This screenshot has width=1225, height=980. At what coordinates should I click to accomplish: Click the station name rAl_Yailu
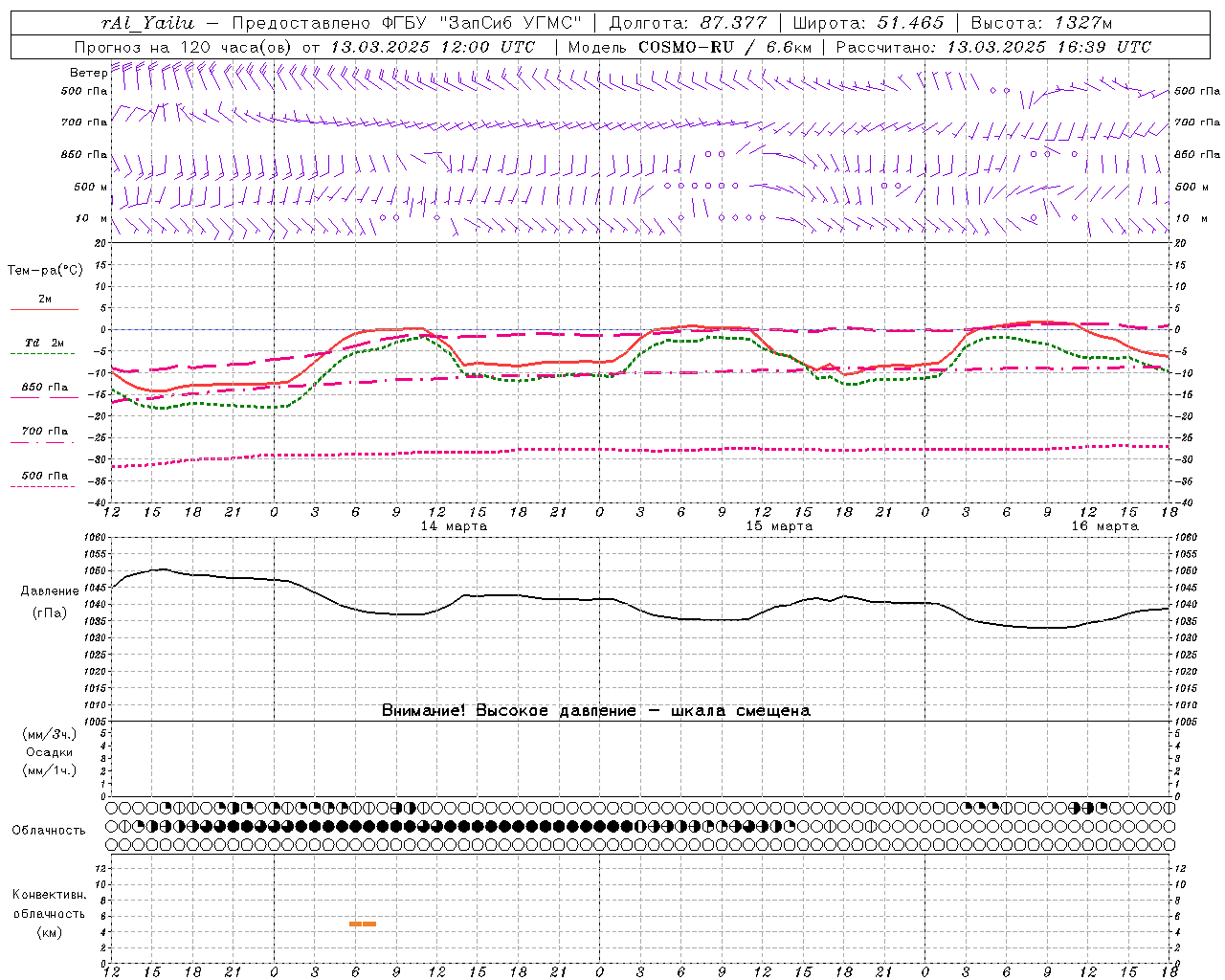[147, 23]
